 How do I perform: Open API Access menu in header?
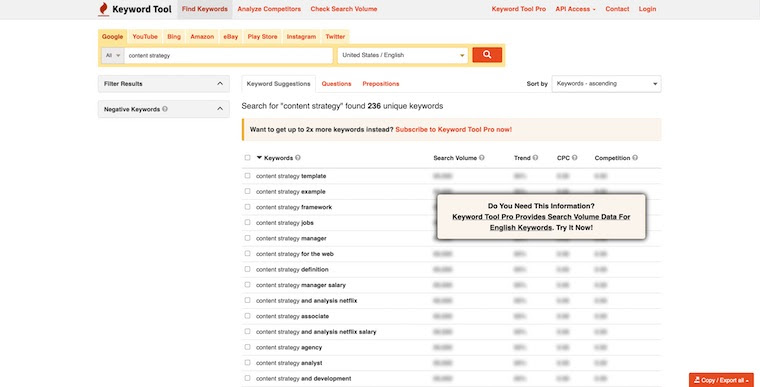click(x=575, y=9)
